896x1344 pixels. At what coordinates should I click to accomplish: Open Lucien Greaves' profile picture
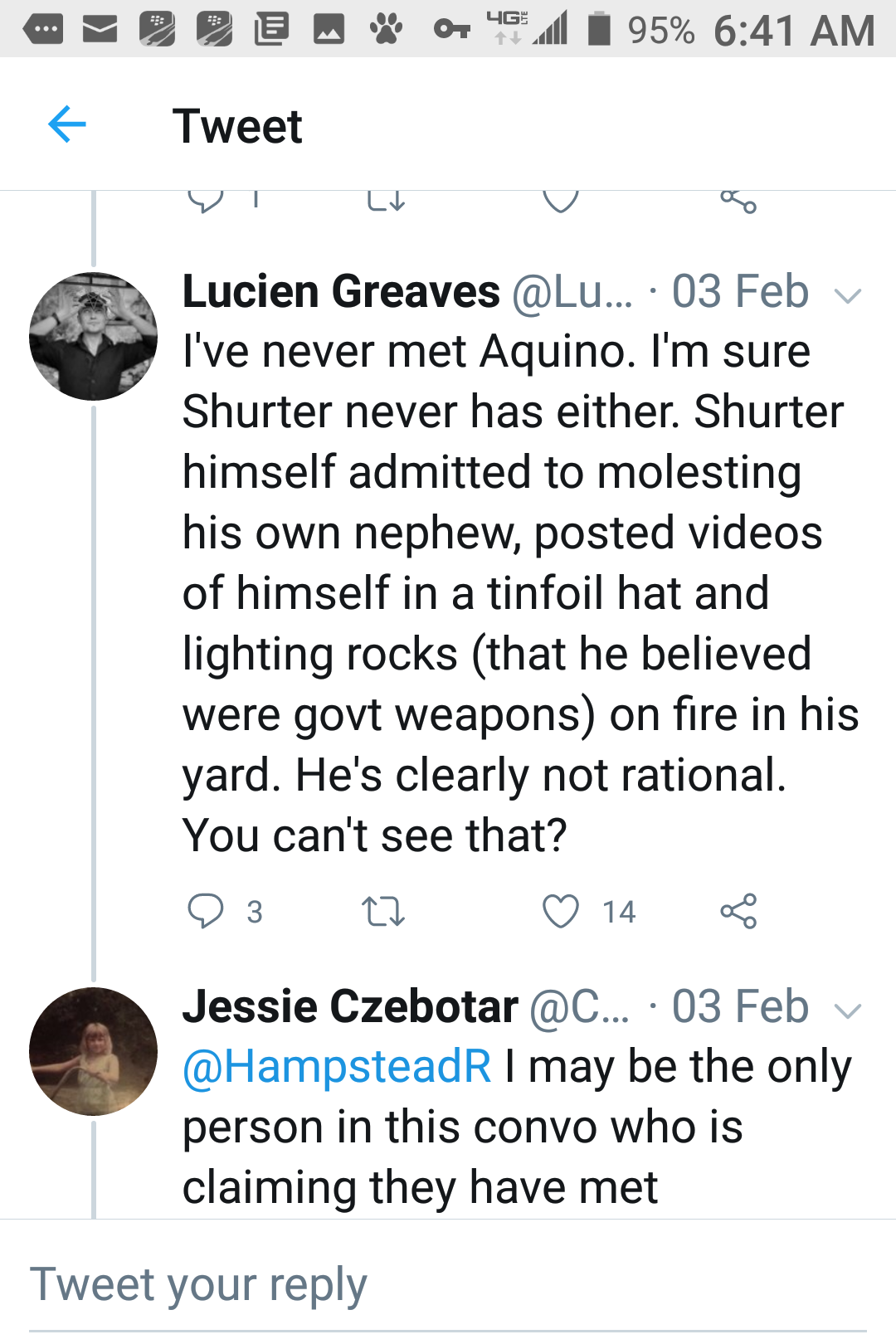coord(93,336)
